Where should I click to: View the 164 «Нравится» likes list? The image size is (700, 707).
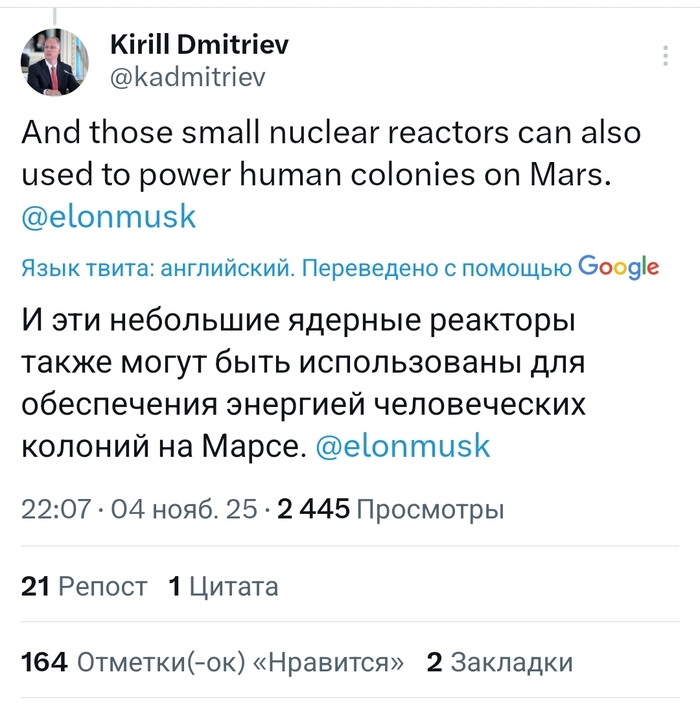pos(212,662)
